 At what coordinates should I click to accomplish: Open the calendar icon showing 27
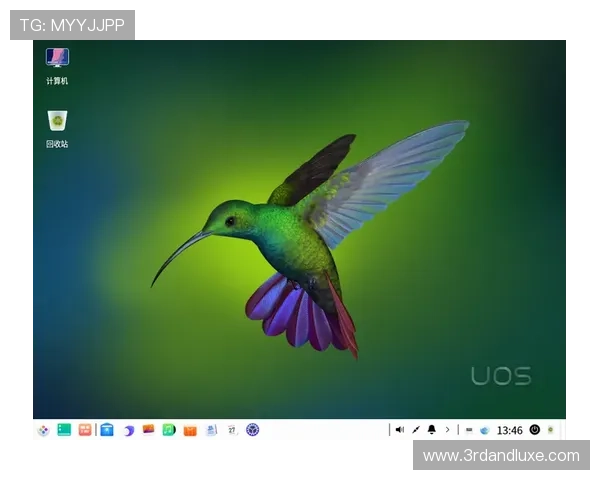[231, 430]
